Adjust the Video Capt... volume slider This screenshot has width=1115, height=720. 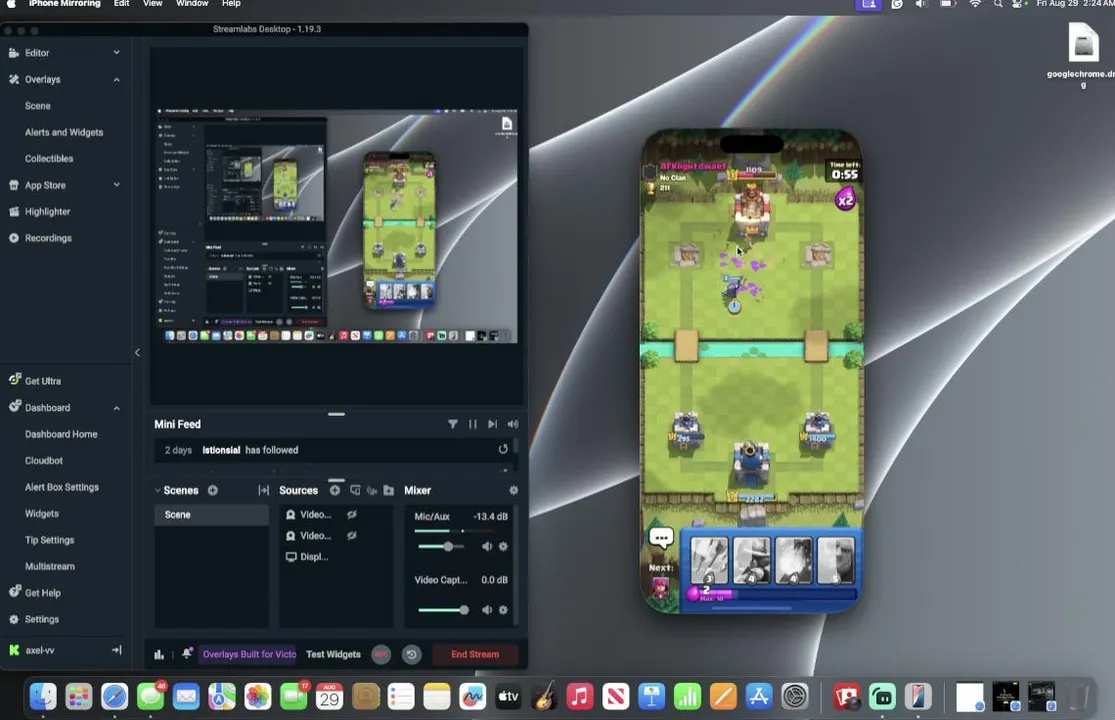(443, 610)
